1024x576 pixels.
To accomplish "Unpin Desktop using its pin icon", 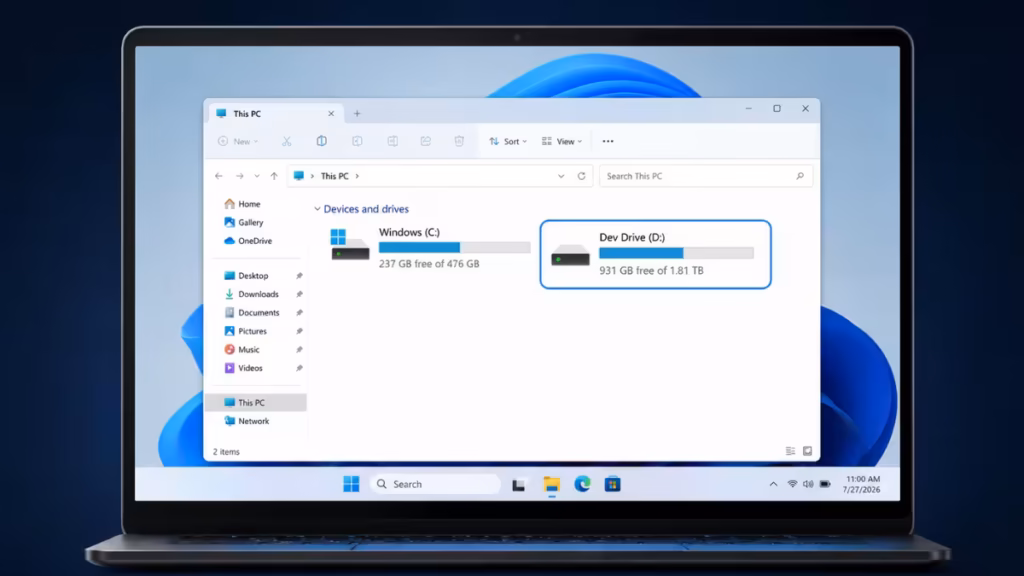I will [x=299, y=276].
